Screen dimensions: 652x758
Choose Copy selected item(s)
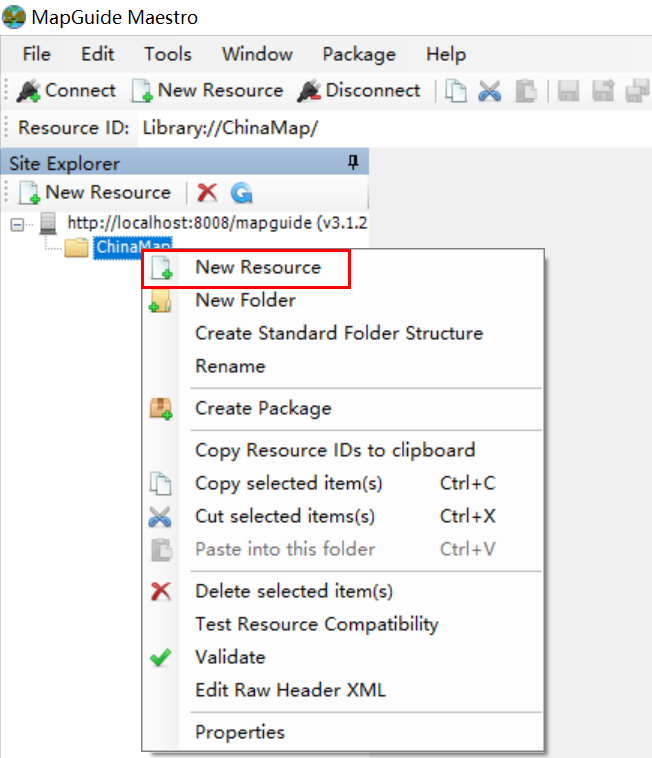343,483
